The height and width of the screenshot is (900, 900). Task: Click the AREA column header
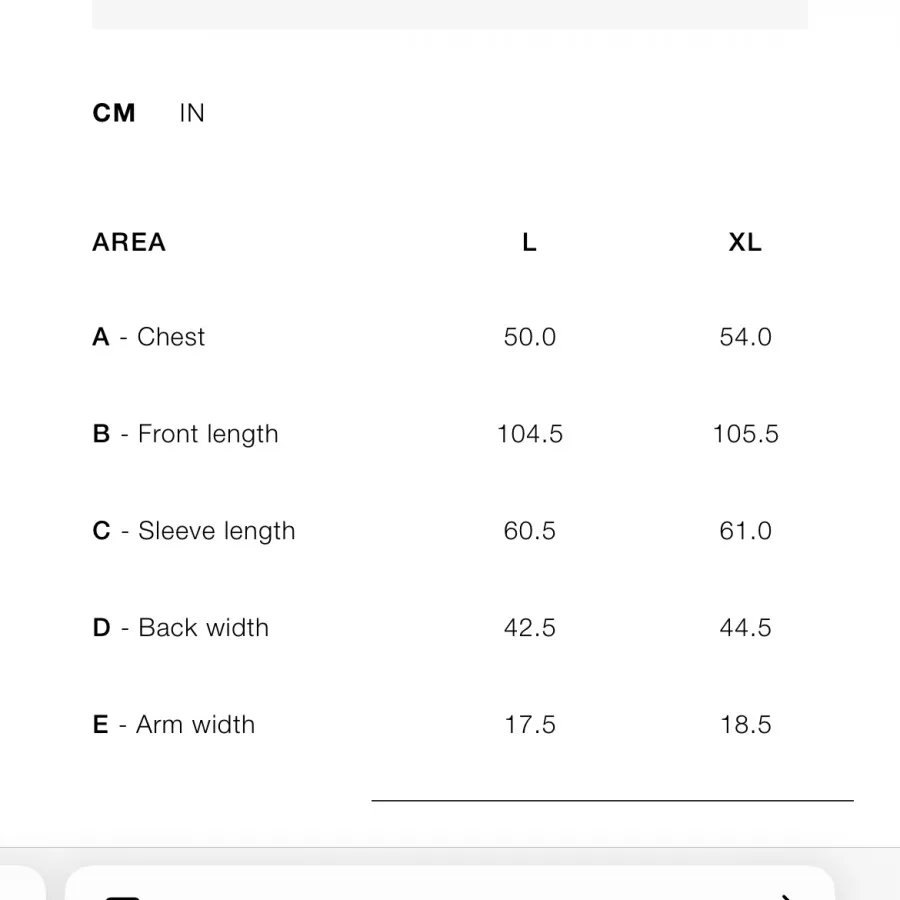tap(129, 242)
